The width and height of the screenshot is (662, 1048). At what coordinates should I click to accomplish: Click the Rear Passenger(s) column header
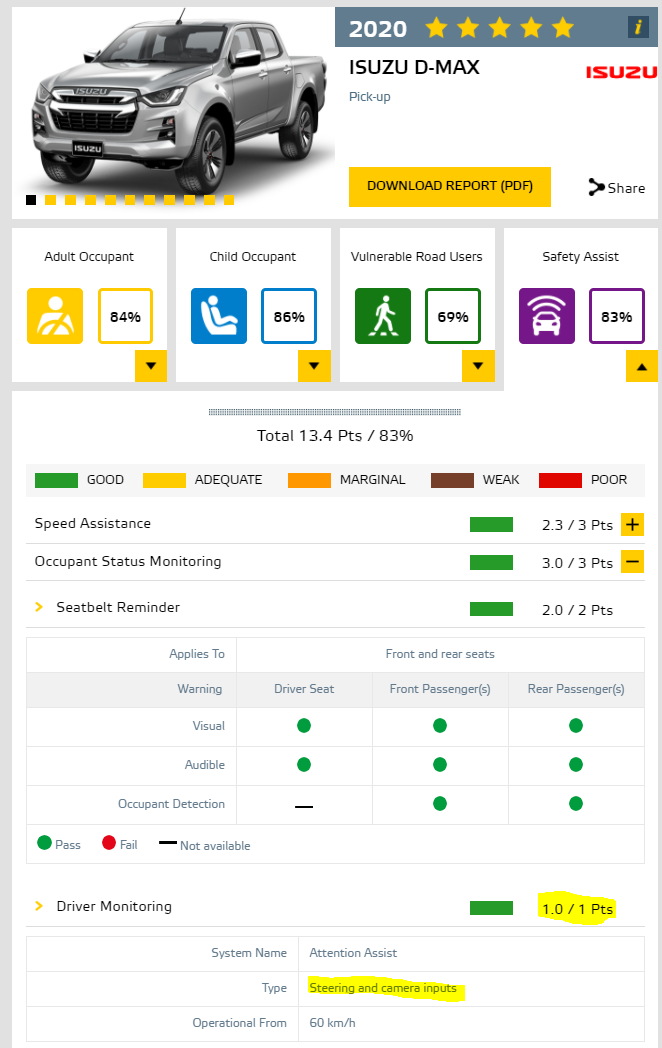tap(576, 689)
